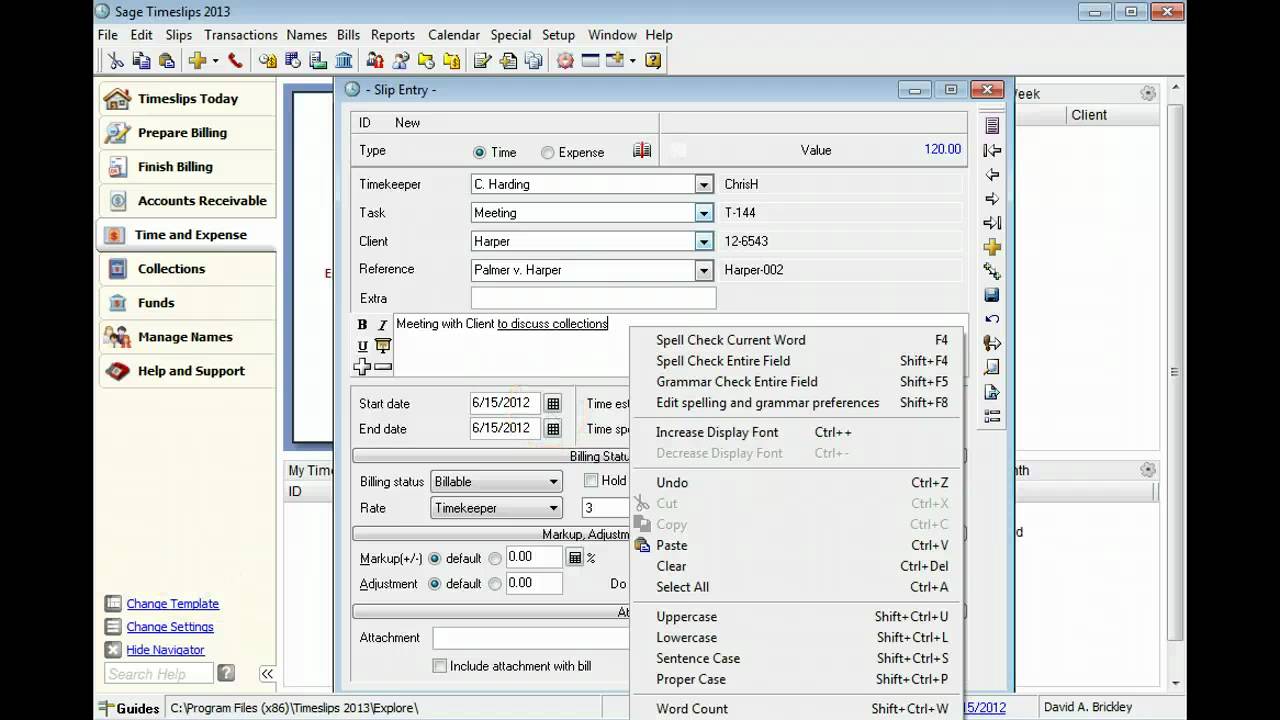Click the Italic formatting icon in the description editor
Viewport: 1280px width, 720px height.
tap(382, 325)
